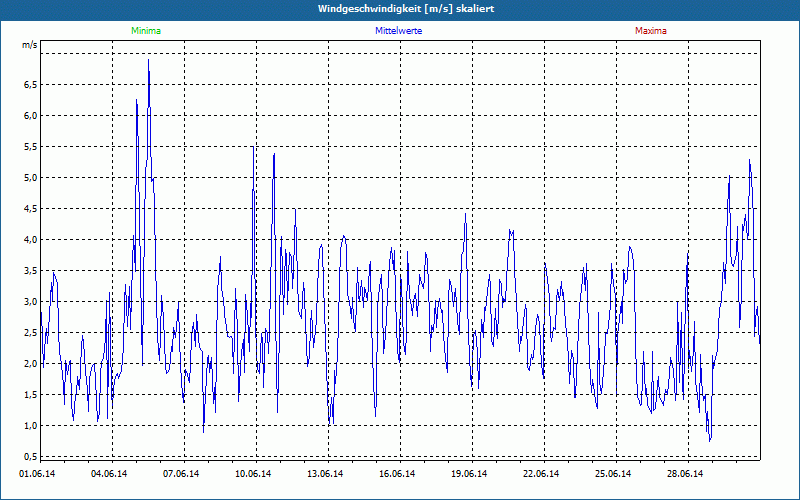Click the 4,0 y-axis value
The width and height of the screenshot is (800, 500).
click(x=31, y=240)
